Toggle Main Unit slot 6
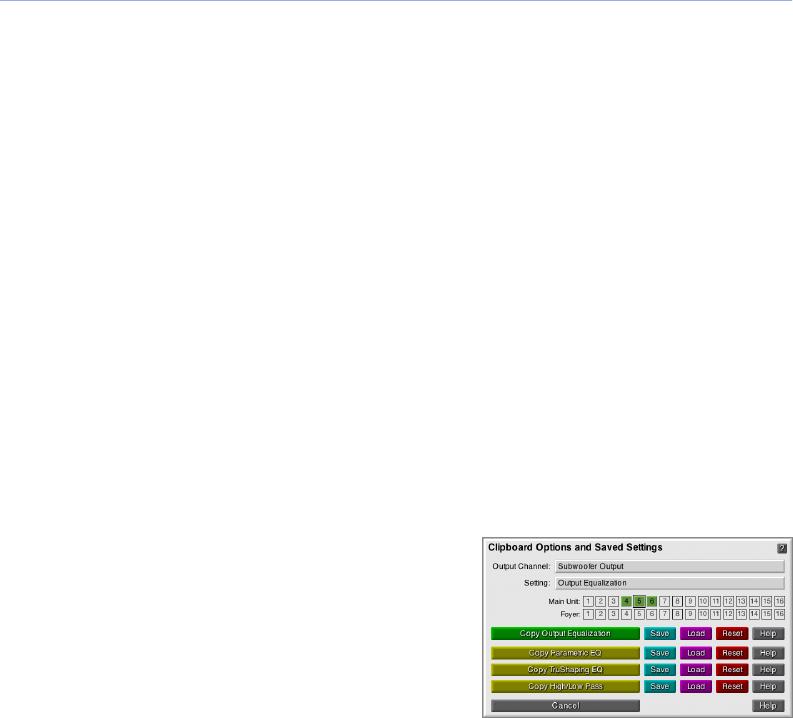Viewport: 793px width, 718px height. [x=652, y=601]
